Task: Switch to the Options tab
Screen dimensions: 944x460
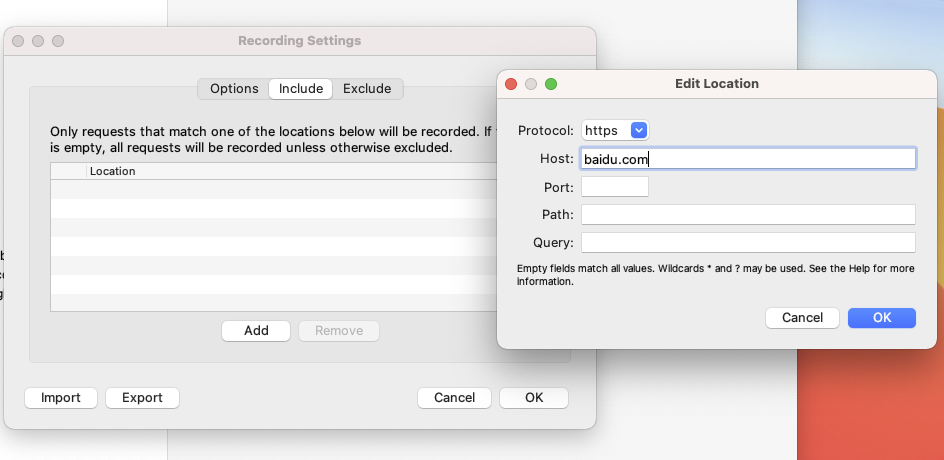Action: [234, 89]
